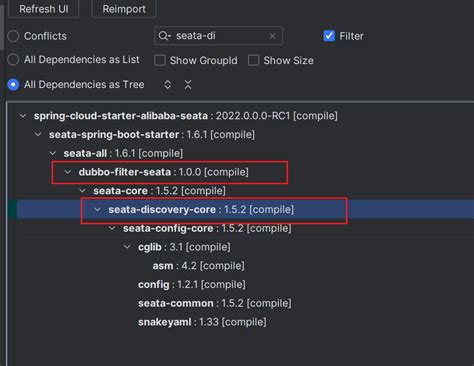Screen dimensions: 474x366
Task: Select All Dependencies as List option
Action: point(13,60)
